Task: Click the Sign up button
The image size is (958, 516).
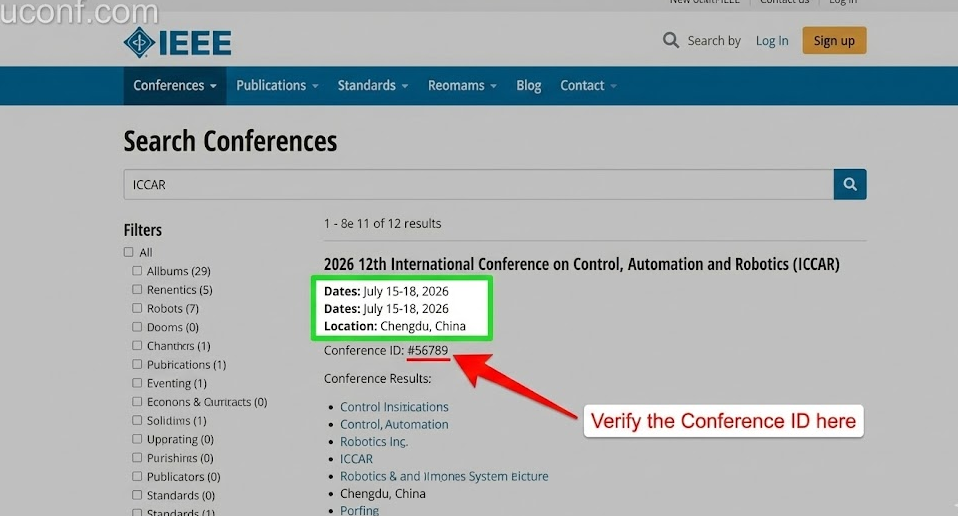Action: tap(834, 40)
